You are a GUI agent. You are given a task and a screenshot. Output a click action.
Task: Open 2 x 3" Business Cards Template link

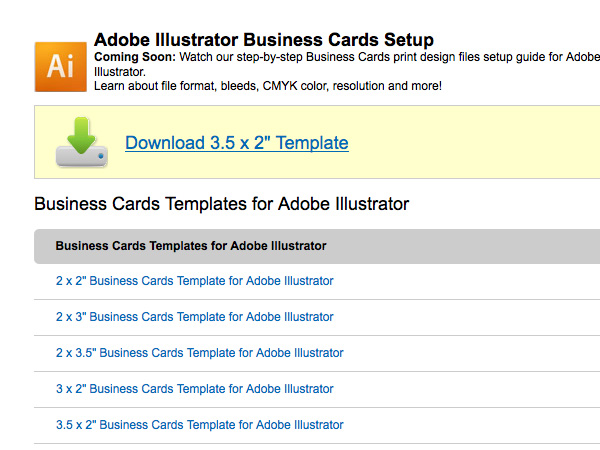click(x=195, y=317)
